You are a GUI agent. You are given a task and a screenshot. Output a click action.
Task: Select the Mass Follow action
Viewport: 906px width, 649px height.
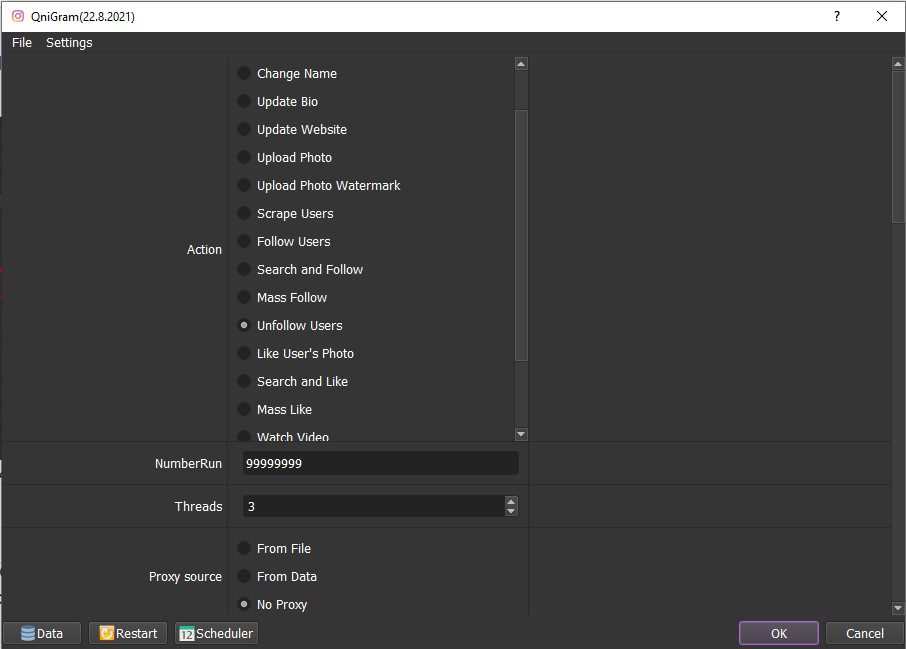[282, 298]
